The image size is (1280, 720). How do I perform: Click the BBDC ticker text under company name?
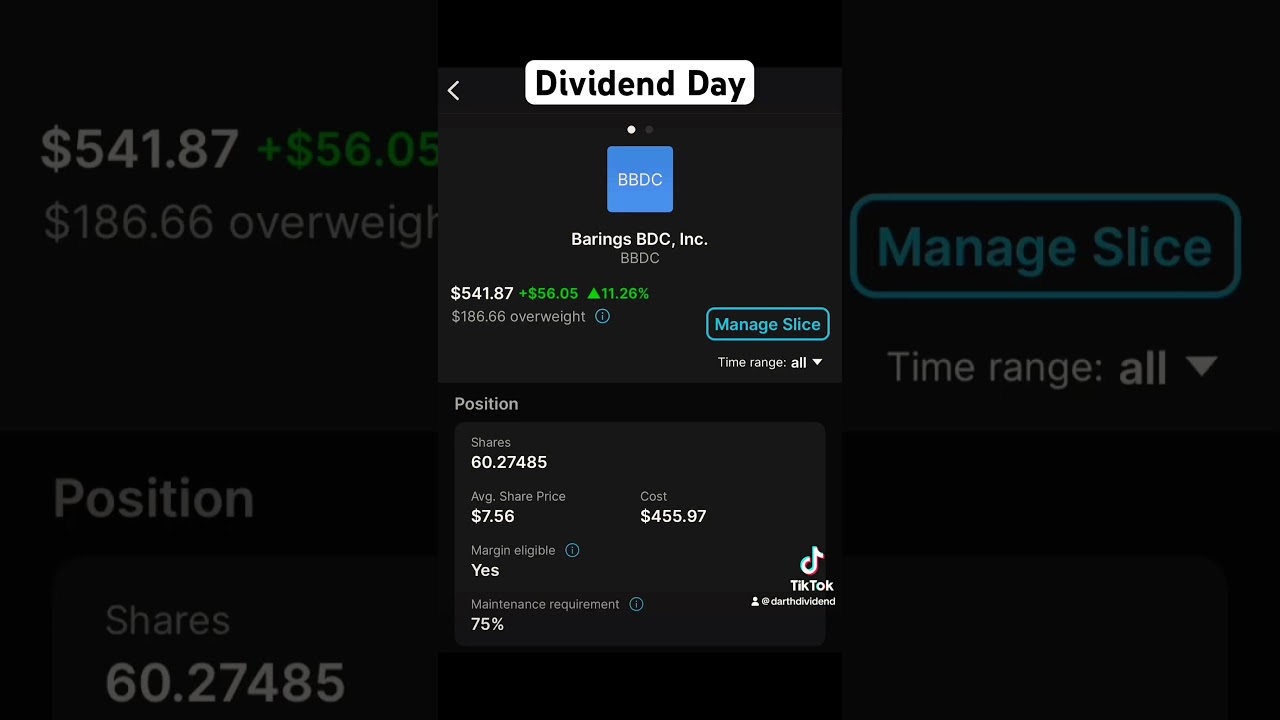[x=640, y=258]
